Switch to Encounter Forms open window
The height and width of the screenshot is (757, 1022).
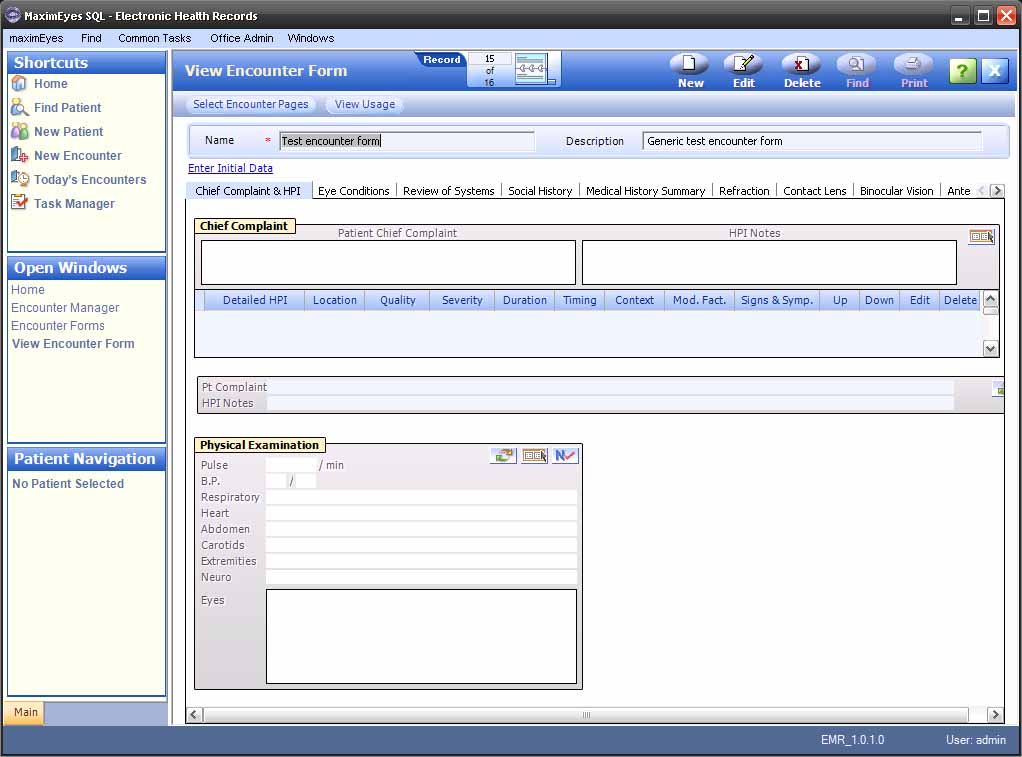57,325
